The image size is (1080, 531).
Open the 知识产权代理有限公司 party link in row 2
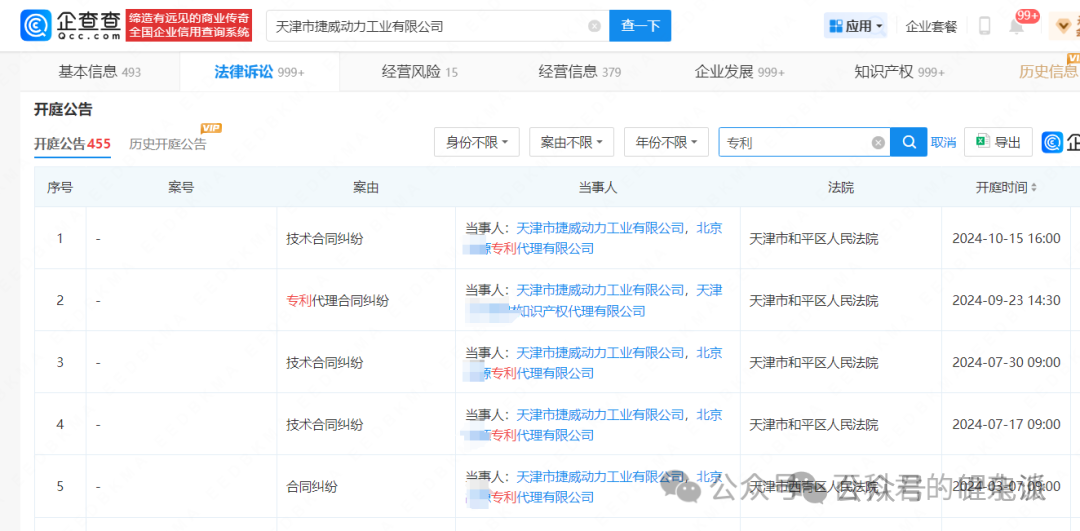581,311
